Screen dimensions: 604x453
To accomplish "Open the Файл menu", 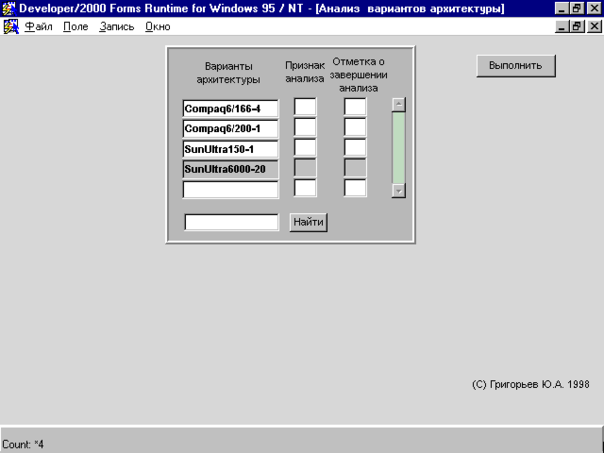I will pyautogui.click(x=38, y=27).
